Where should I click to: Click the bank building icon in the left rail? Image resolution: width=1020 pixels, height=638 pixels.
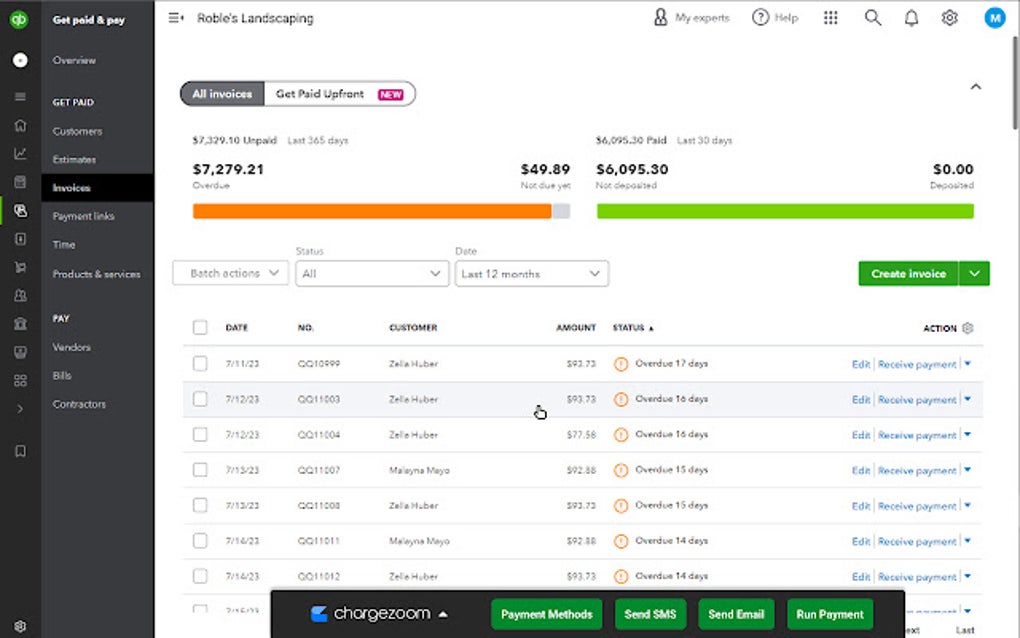[x=20, y=323]
